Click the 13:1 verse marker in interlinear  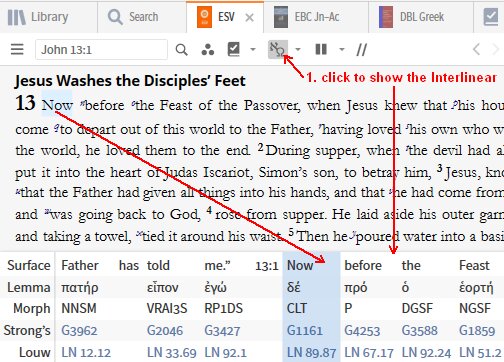click(x=267, y=266)
